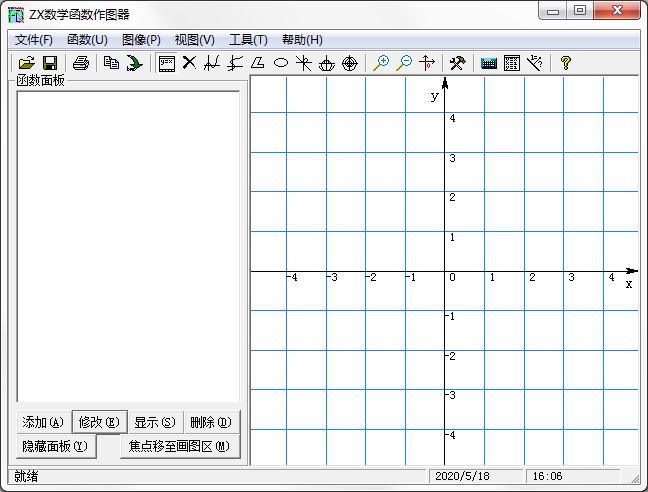Select the curve with vertical lines icon

212,63
